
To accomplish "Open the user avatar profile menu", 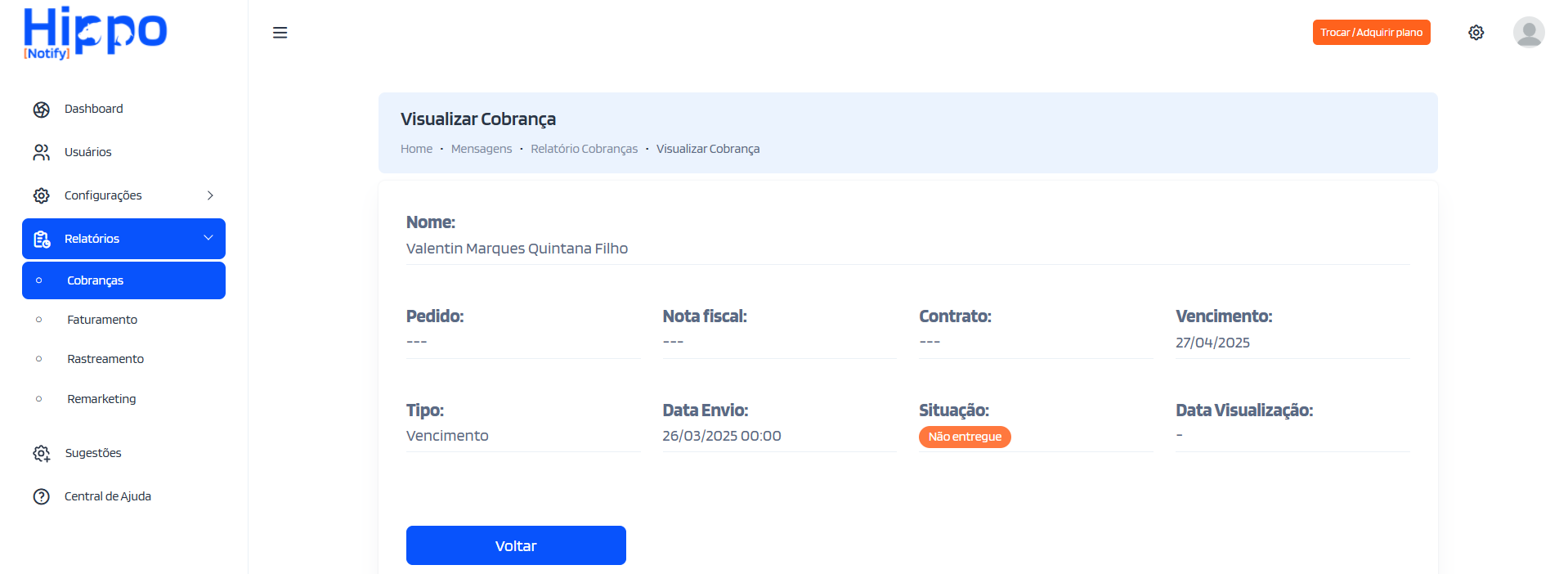I will [1528, 33].
